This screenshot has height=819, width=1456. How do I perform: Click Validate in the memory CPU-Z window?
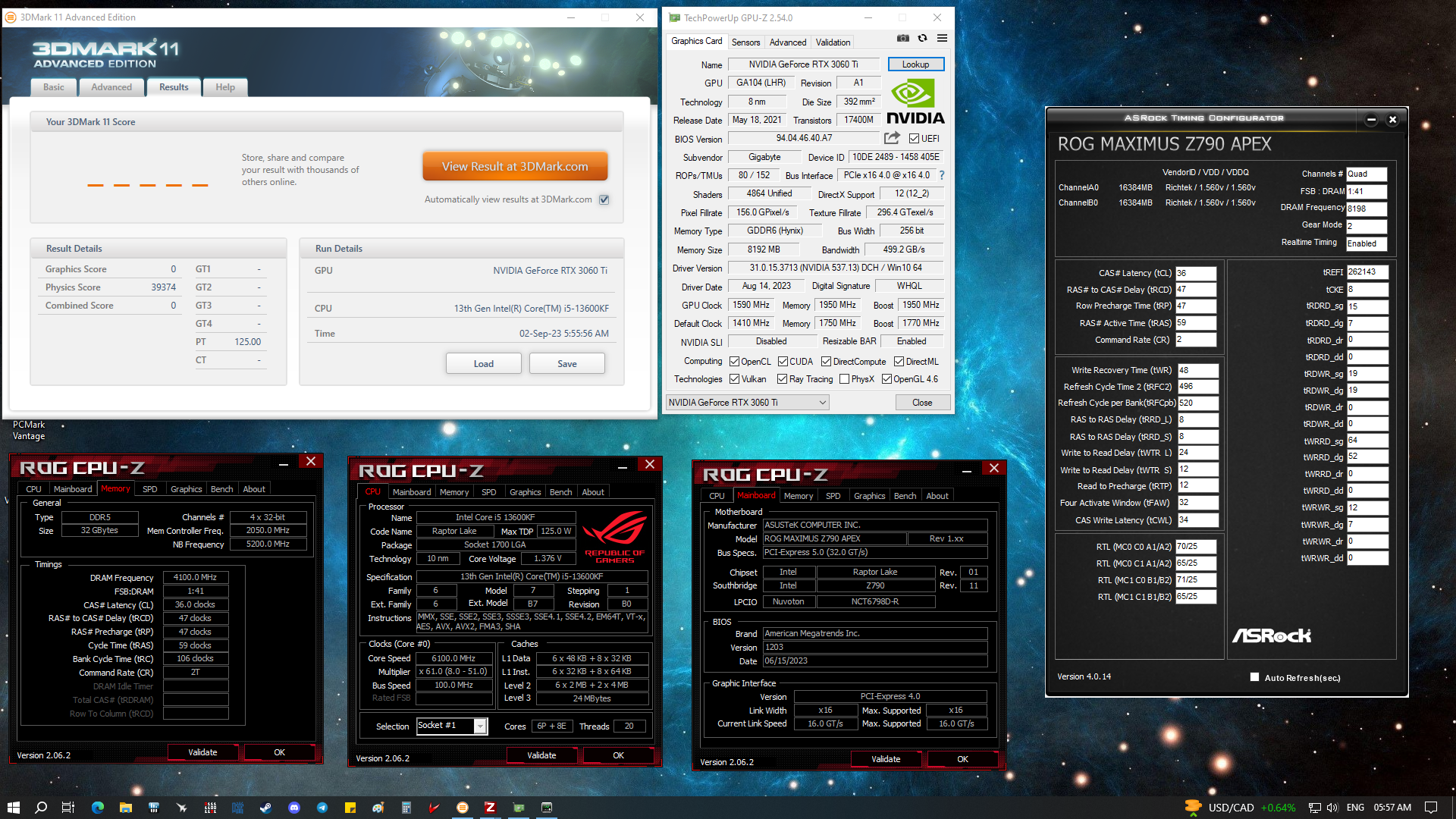(x=202, y=752)
